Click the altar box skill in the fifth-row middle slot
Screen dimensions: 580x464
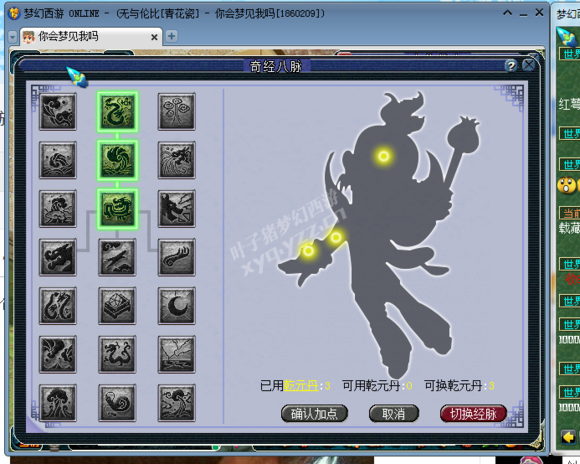[117, 306]
